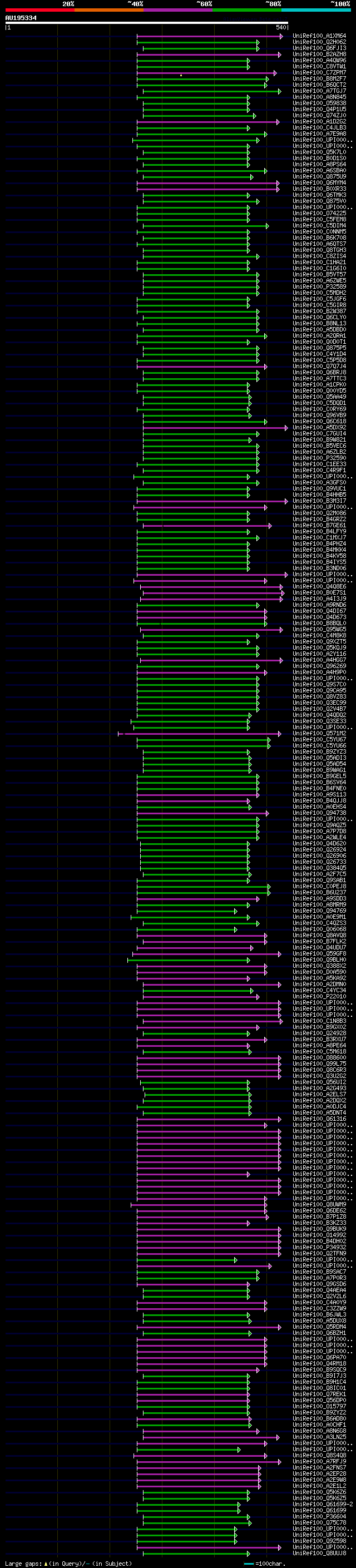Open hit UniRef100_A1XM64
356x1568 pixels.
pyautogui.click(x=319, y=36)
